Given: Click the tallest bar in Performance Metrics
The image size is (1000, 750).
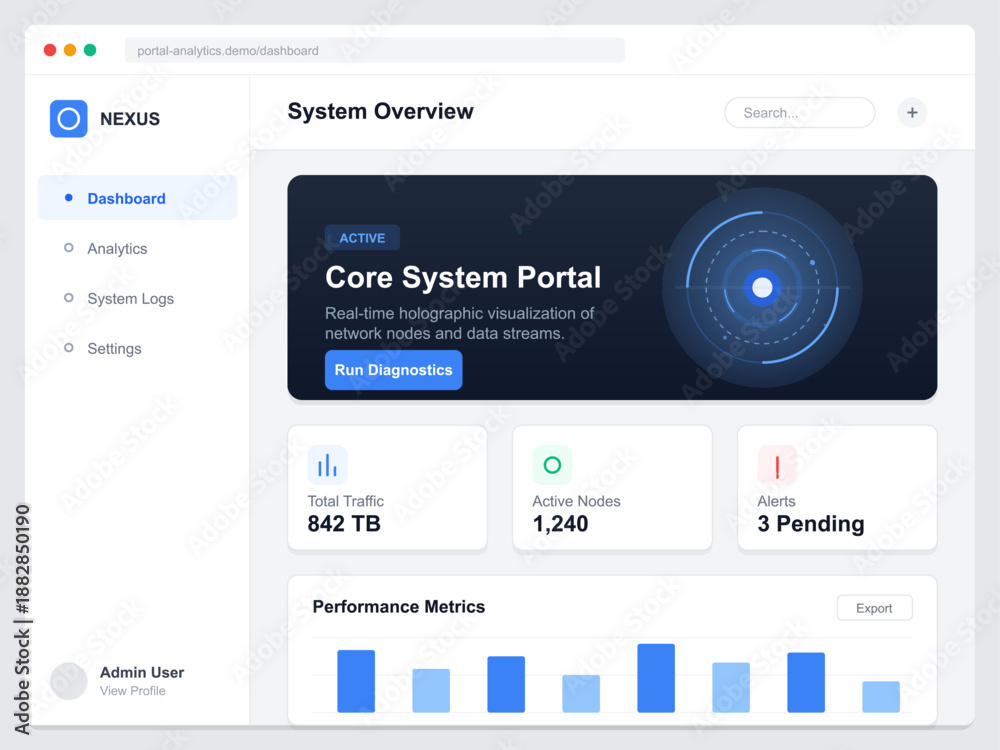Looking at the screenshot, I should point(656,678).
